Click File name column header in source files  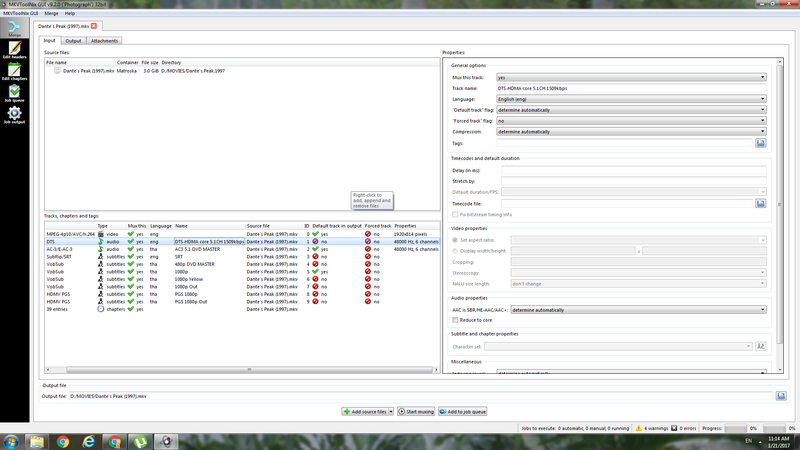click(x=56, y=62)
